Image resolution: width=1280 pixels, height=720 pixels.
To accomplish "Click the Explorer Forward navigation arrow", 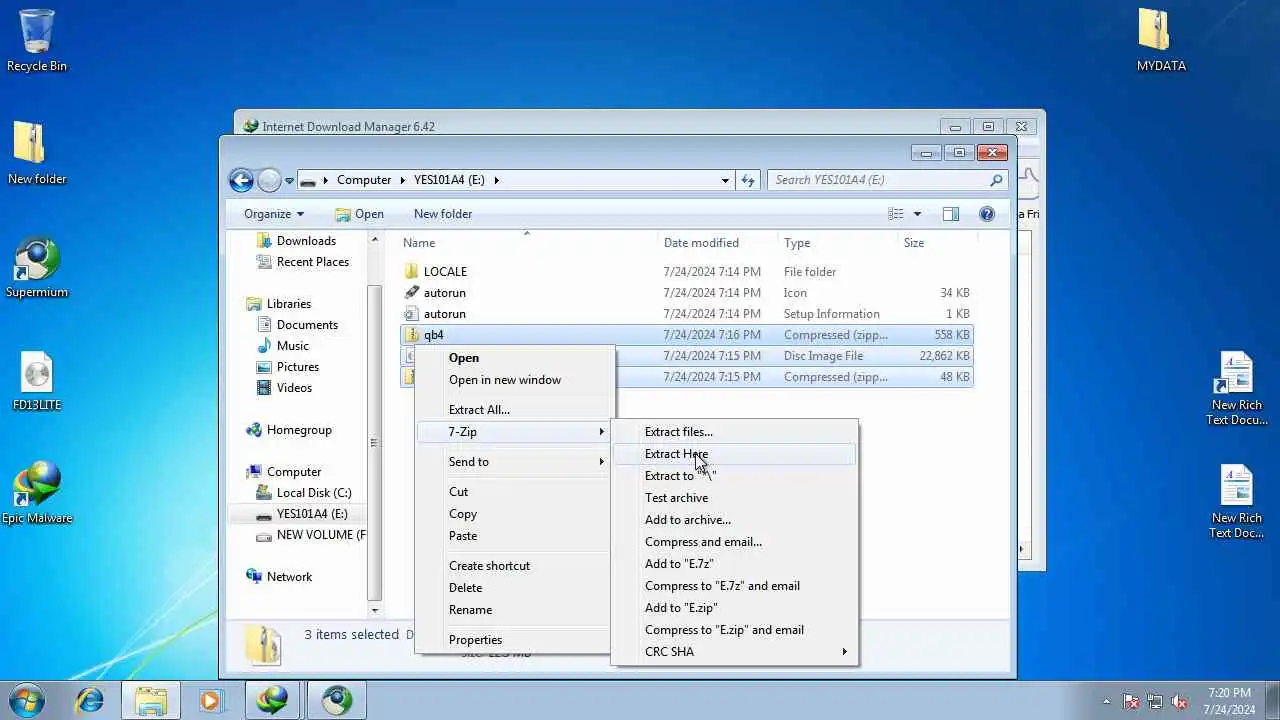I will (x=269, y=180).
